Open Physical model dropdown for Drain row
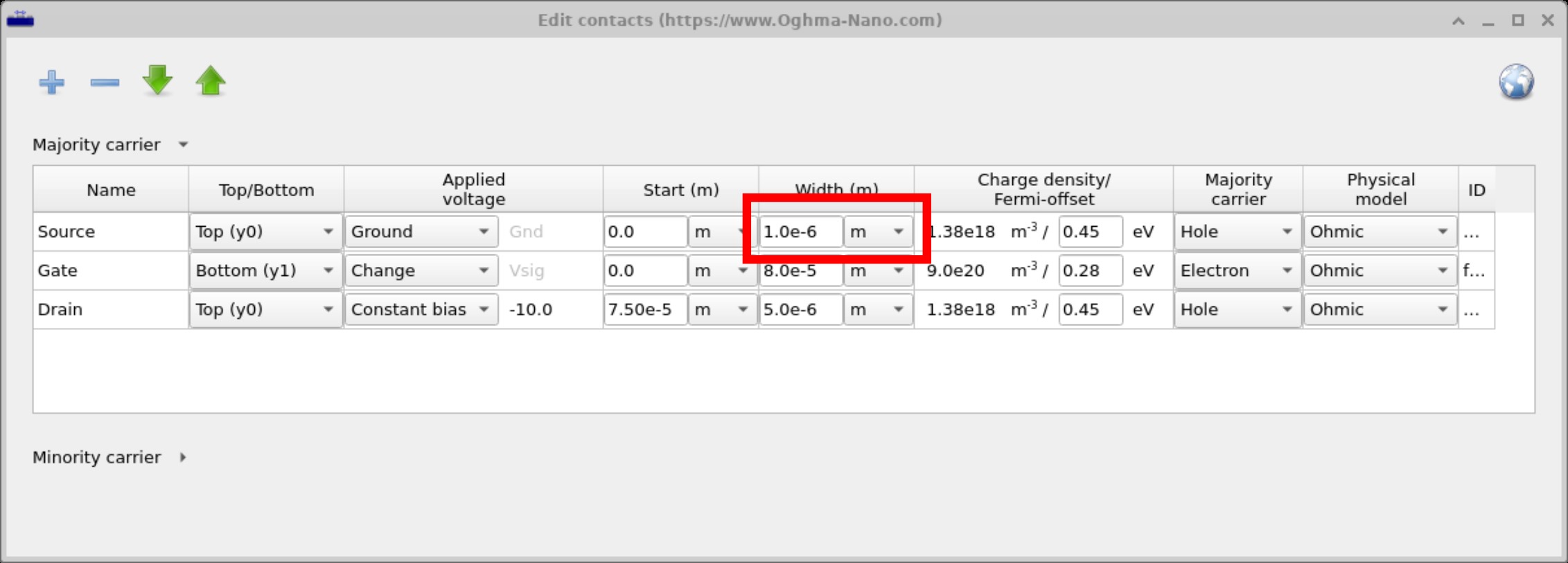Image resolution: width=1568 pixels, height=563 pixels. tap(1380, 309)
